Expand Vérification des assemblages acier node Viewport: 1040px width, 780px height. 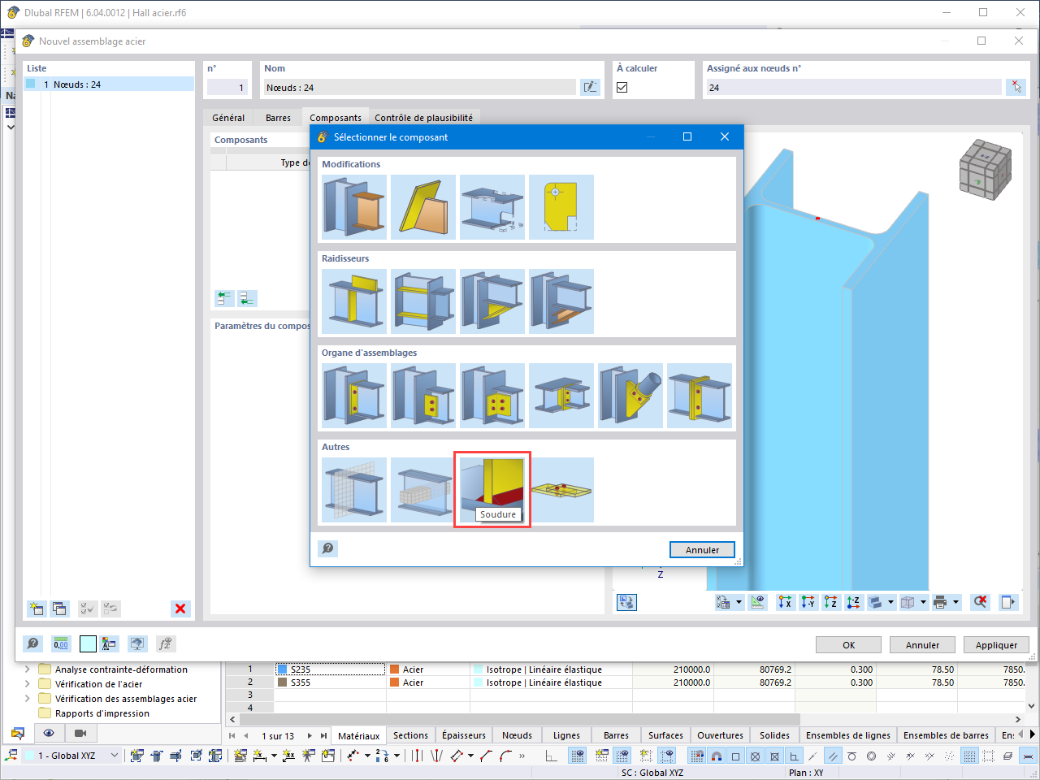click(x=27, y=698)
